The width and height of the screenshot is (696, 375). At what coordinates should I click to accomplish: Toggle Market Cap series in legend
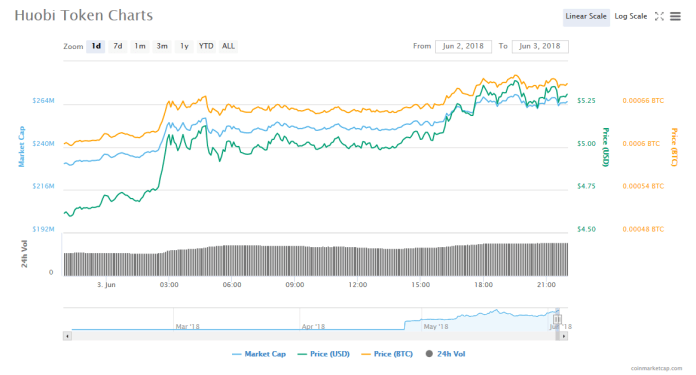(x=259, y=354)
